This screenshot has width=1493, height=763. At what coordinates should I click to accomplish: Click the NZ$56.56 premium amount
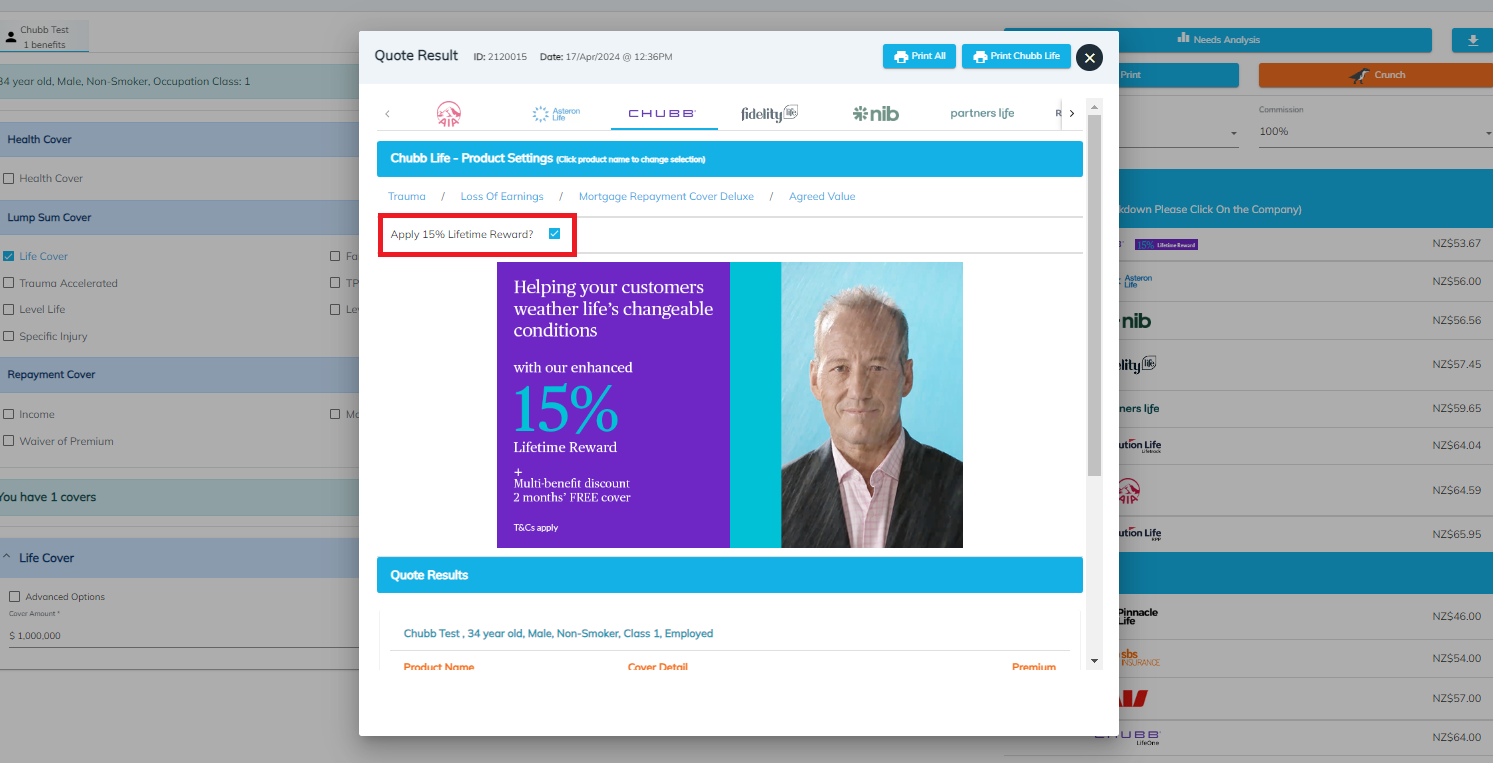tap(1456, 321)
